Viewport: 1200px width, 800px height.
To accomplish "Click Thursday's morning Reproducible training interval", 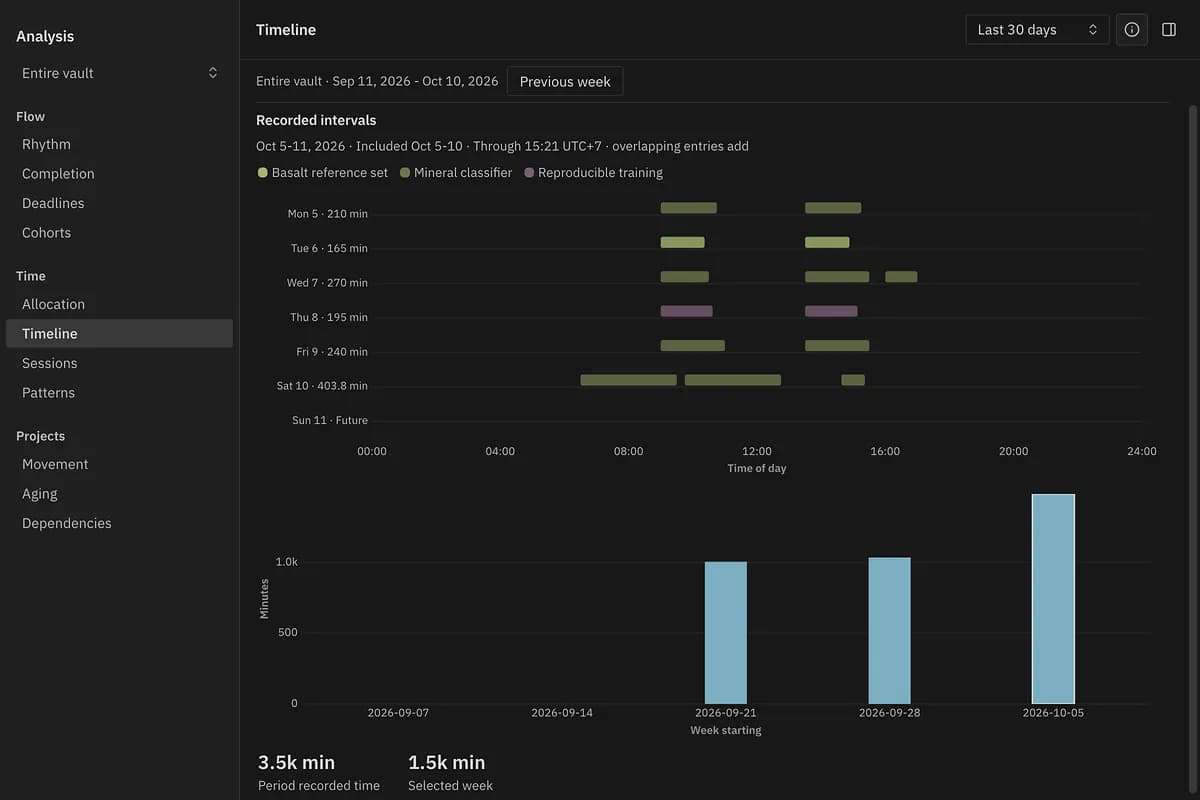I will (687, 311).
